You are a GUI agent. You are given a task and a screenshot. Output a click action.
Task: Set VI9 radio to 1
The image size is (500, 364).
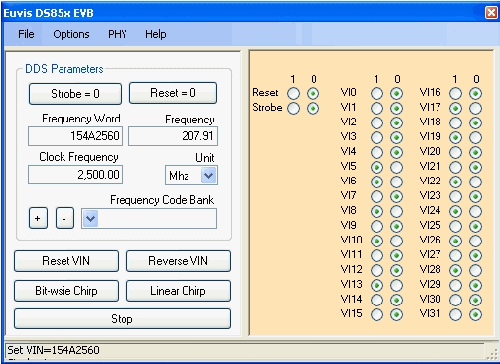377,226
